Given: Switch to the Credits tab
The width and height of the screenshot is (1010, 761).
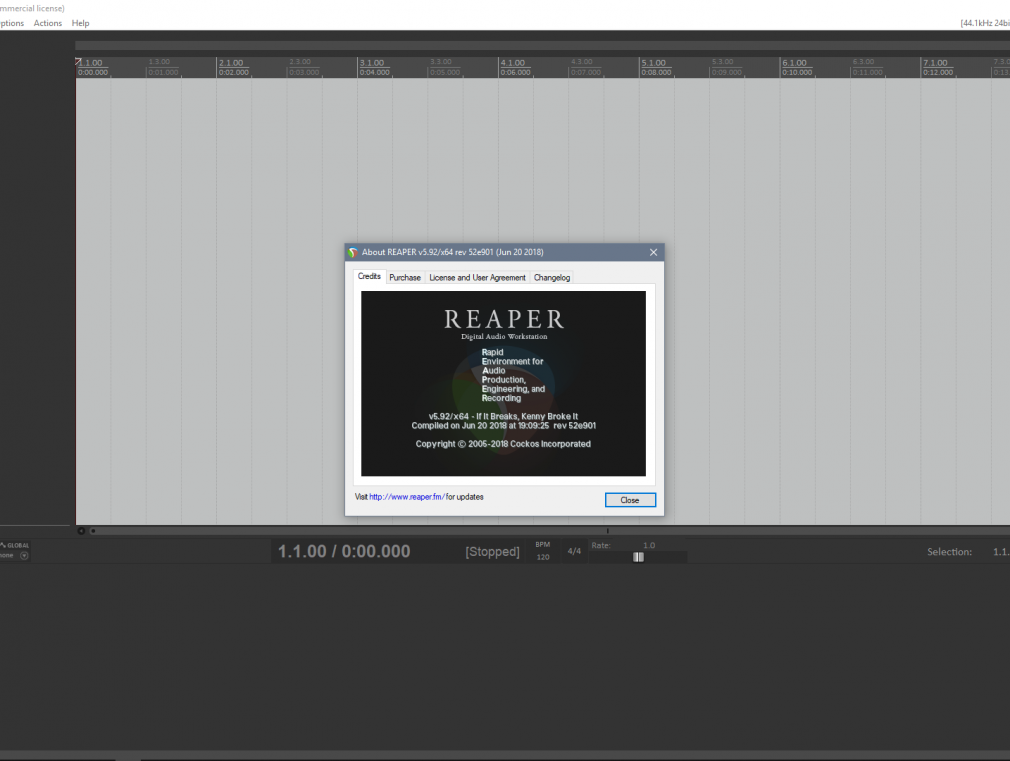Looking at the screenshot, I should click(x=369, y=276).
